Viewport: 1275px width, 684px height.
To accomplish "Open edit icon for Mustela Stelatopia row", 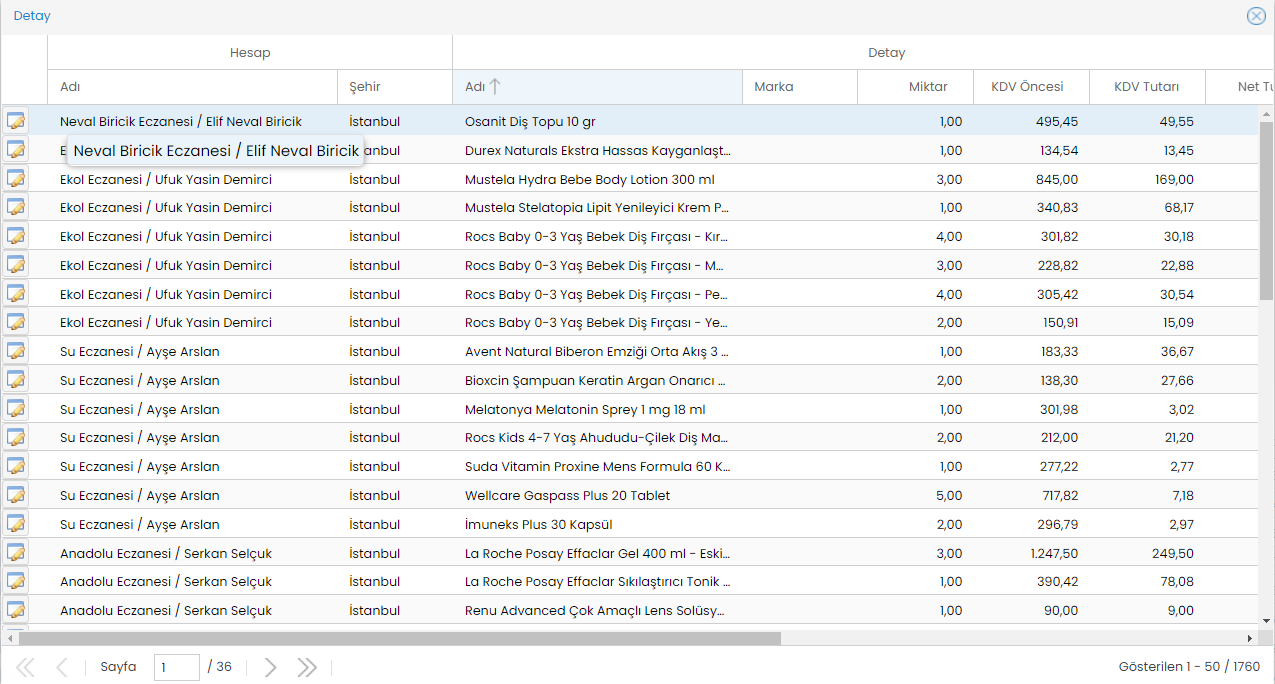I will click(16, 207).
